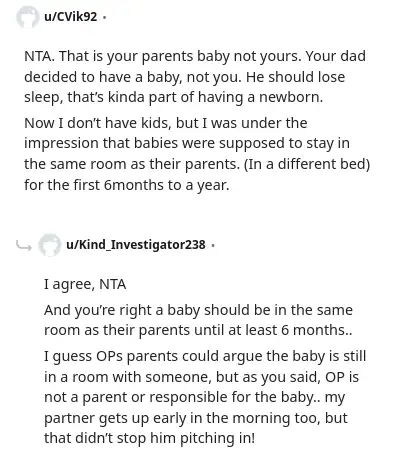Click the '(In a different bed)' parenthetical text

(x=307, y=164)
